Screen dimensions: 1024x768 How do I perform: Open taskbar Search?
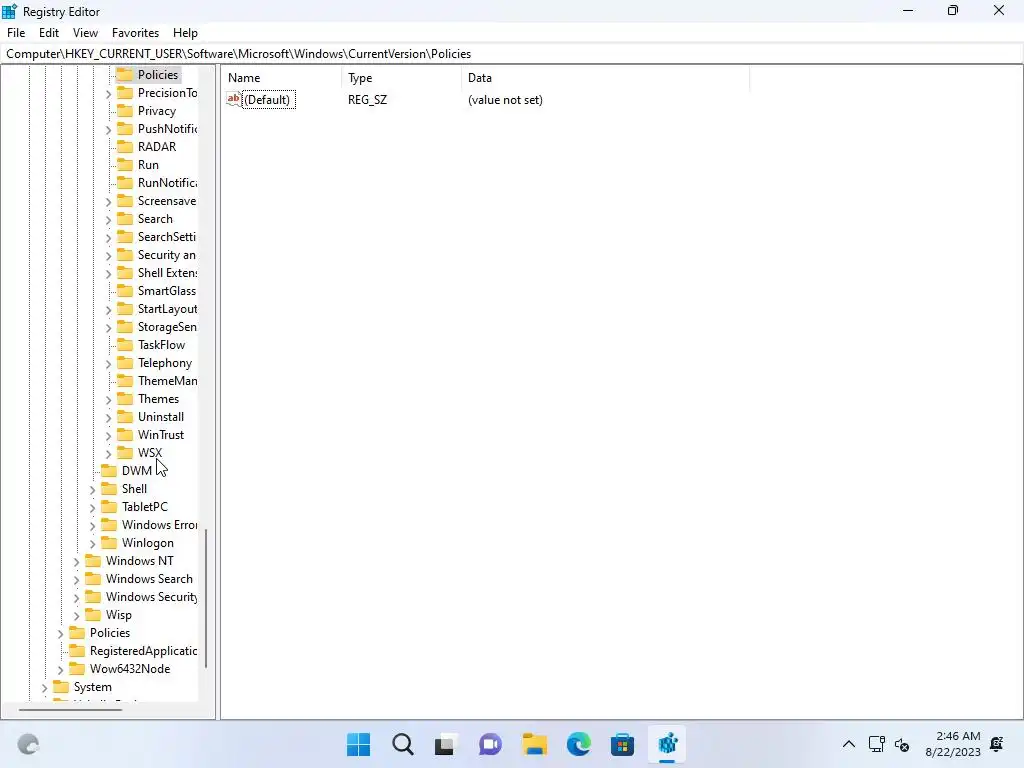(403, 744)
